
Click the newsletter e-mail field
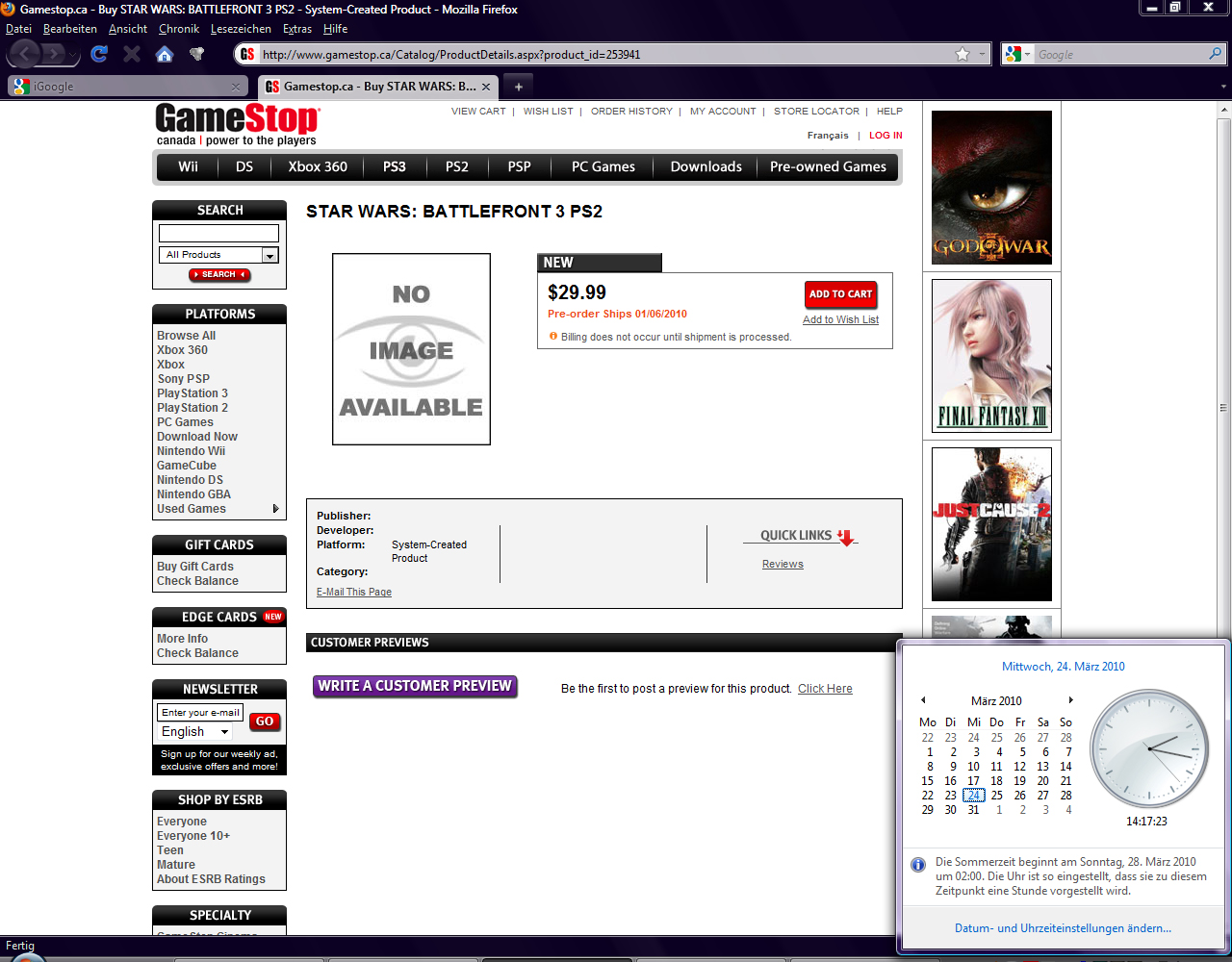tap(200, 713)
